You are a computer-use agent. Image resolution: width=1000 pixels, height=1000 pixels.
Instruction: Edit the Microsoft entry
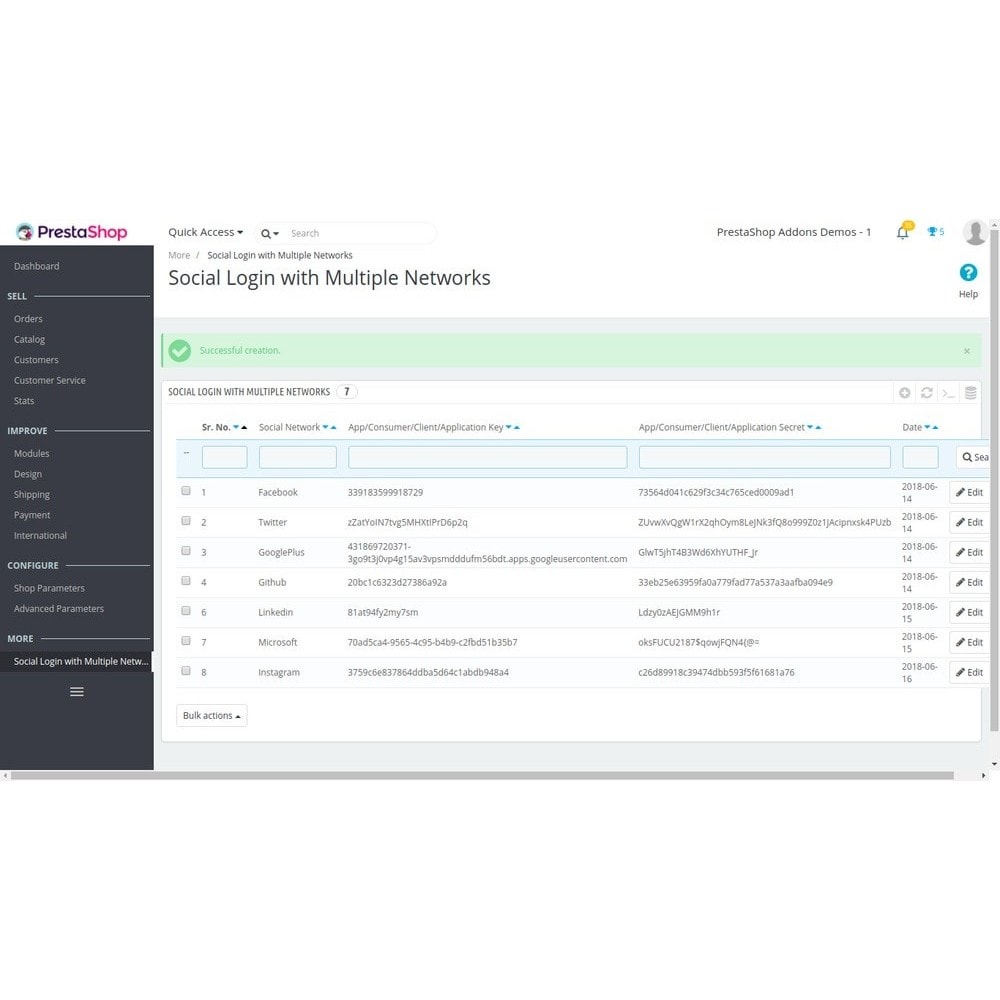tap(969, 642)
